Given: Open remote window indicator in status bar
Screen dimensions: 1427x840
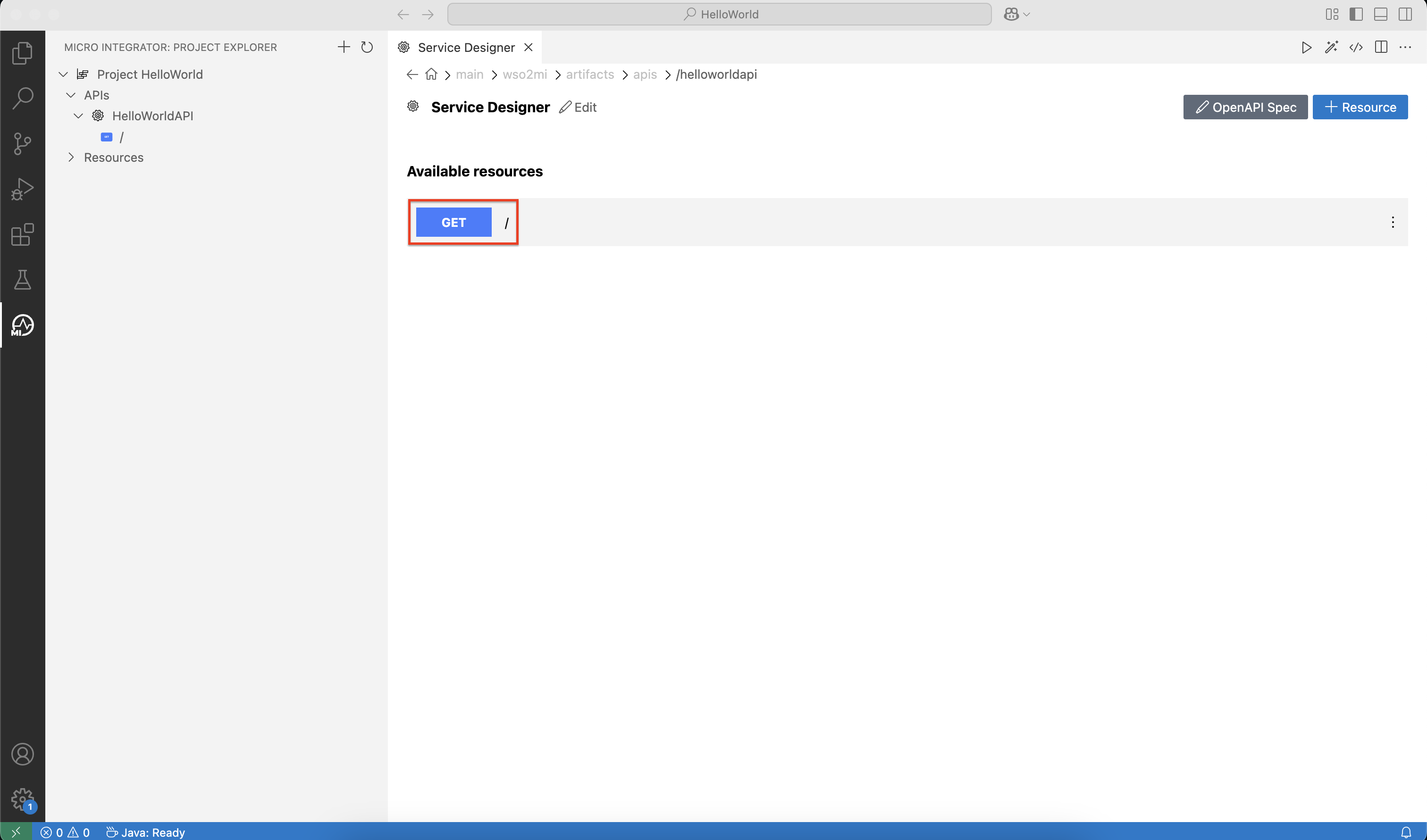Looking at the screenshot, I should click(16, 832).
